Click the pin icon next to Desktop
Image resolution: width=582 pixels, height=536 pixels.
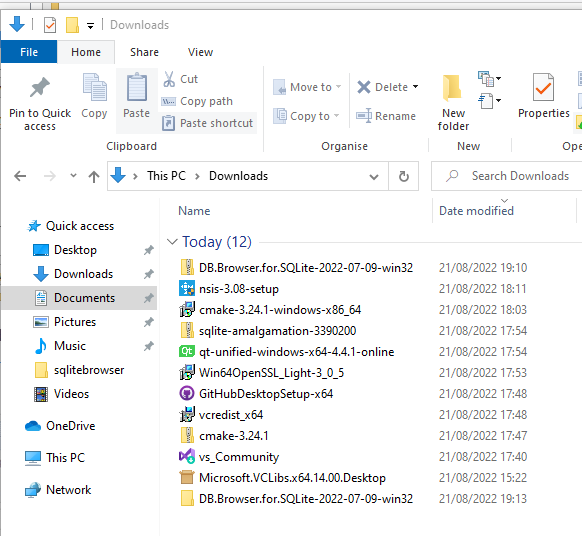tap(148, 250)
